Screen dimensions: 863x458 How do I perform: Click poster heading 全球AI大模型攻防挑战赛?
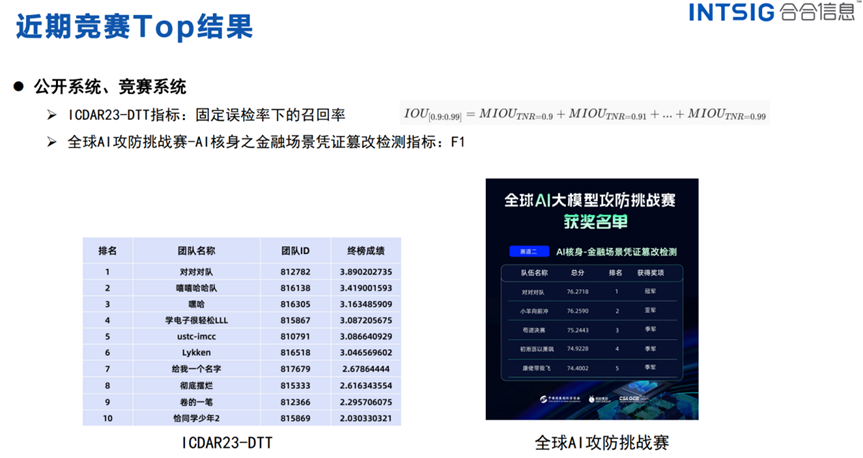tap(590, 200)
